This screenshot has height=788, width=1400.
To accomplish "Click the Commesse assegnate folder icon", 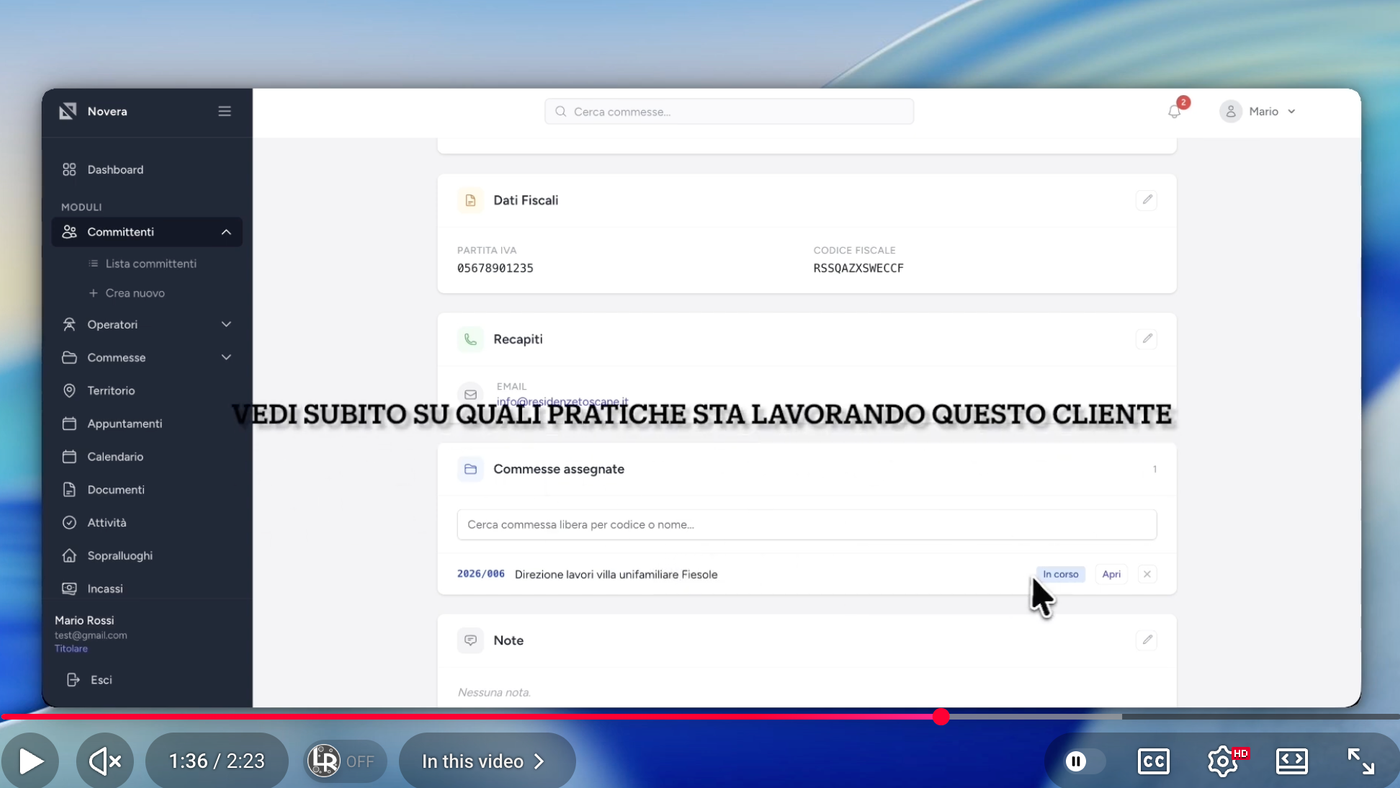I will pos(470,469).
